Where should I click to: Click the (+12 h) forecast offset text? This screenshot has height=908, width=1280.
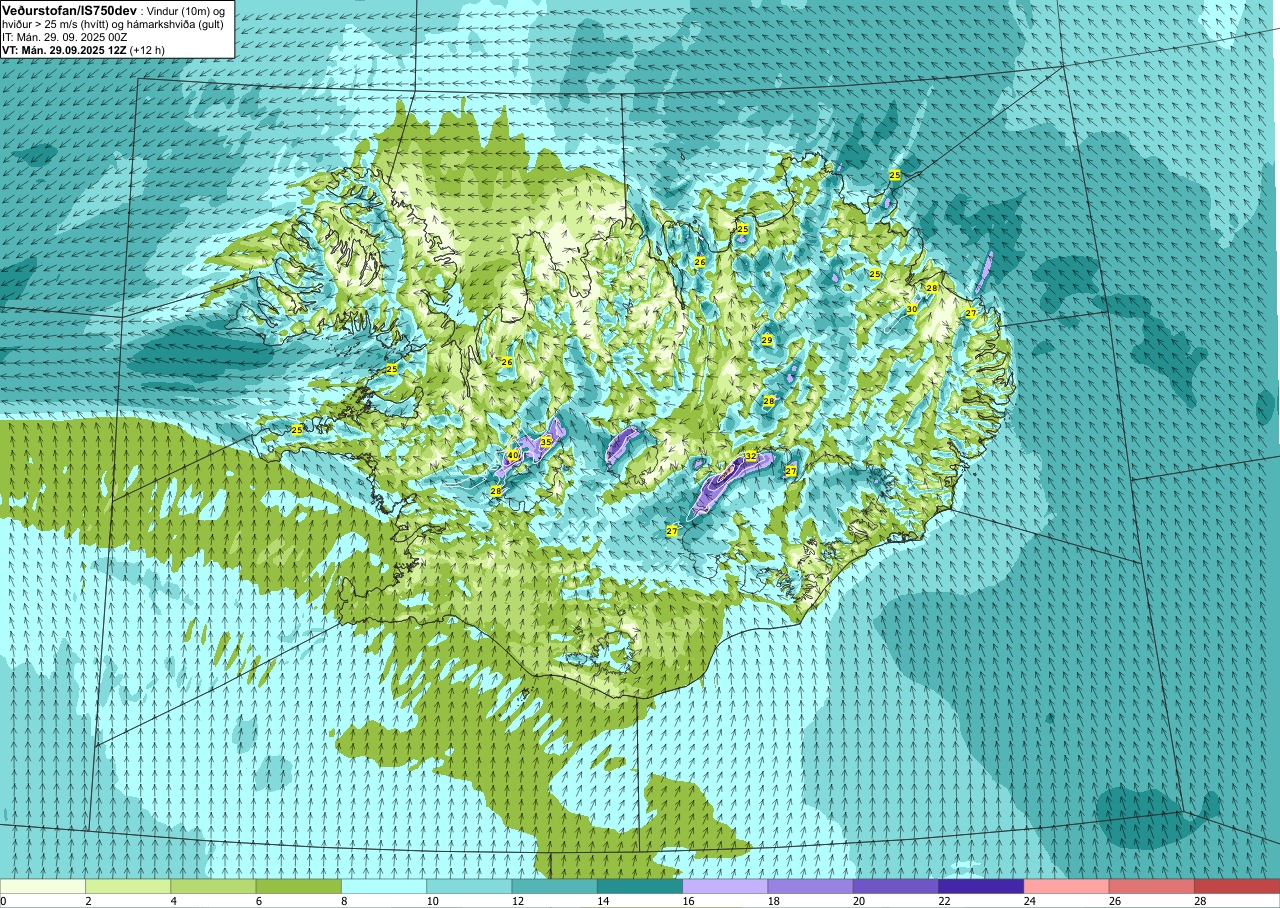click(x=147, y=49)
